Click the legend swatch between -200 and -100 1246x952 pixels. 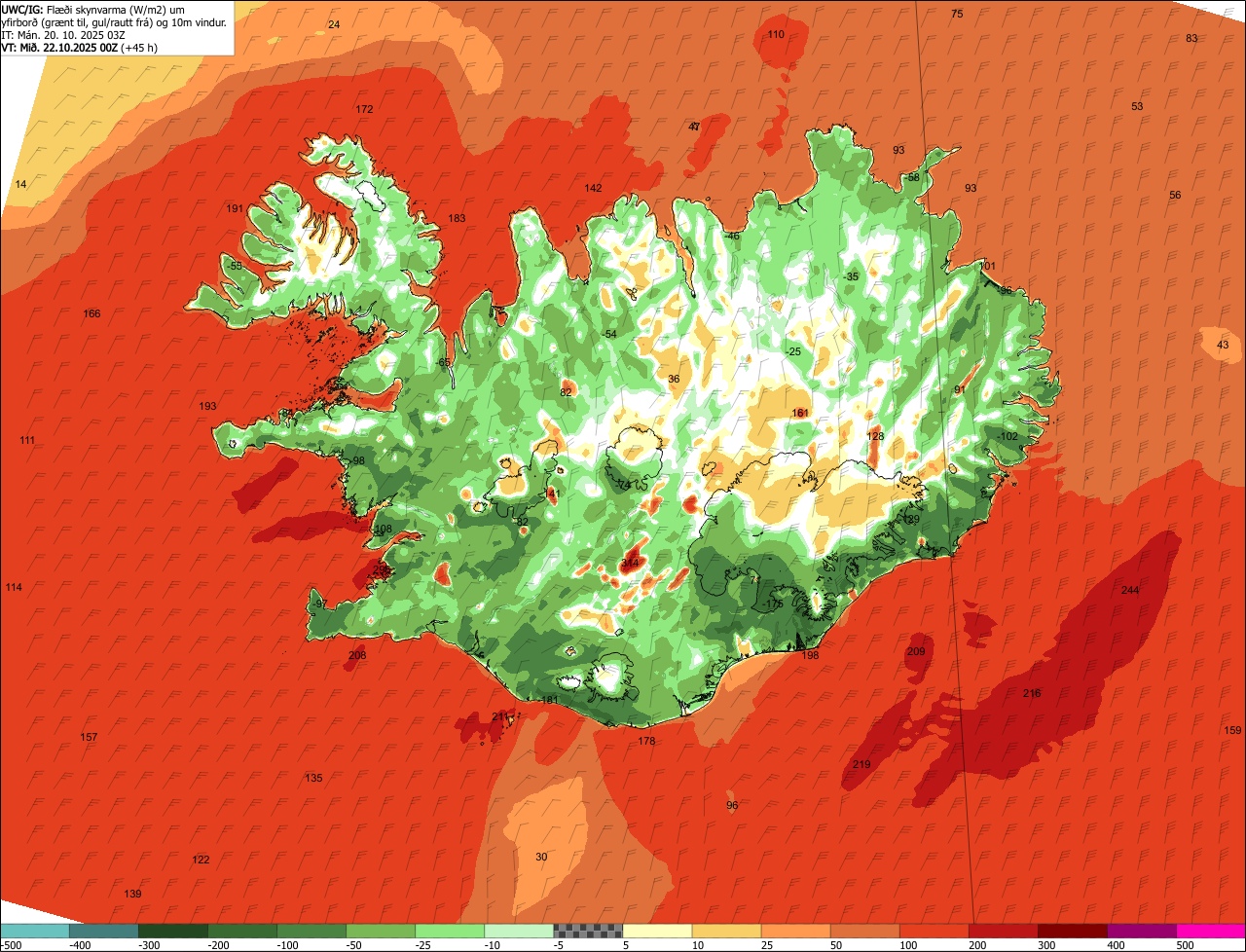tap(241, 931)
